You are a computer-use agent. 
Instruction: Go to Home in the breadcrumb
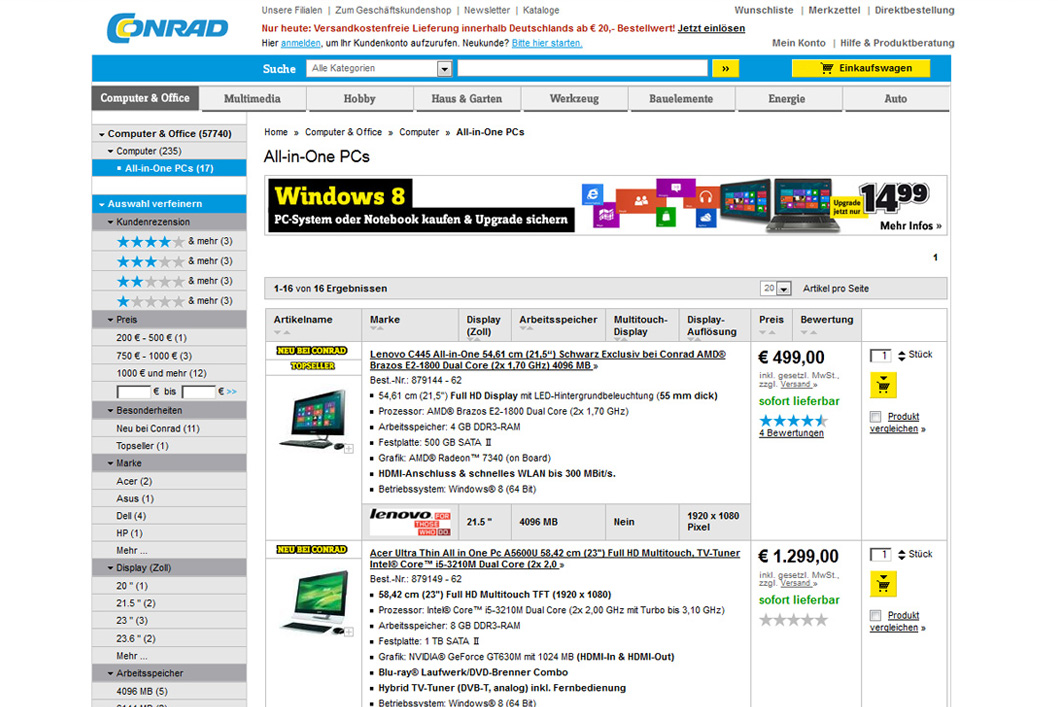(x=276, y=132)
